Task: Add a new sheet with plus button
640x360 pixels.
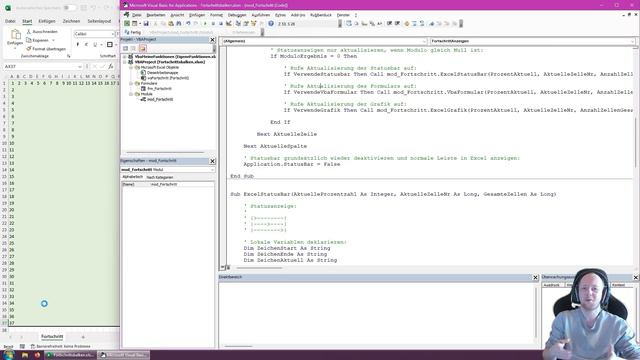Action: [83, 337]
